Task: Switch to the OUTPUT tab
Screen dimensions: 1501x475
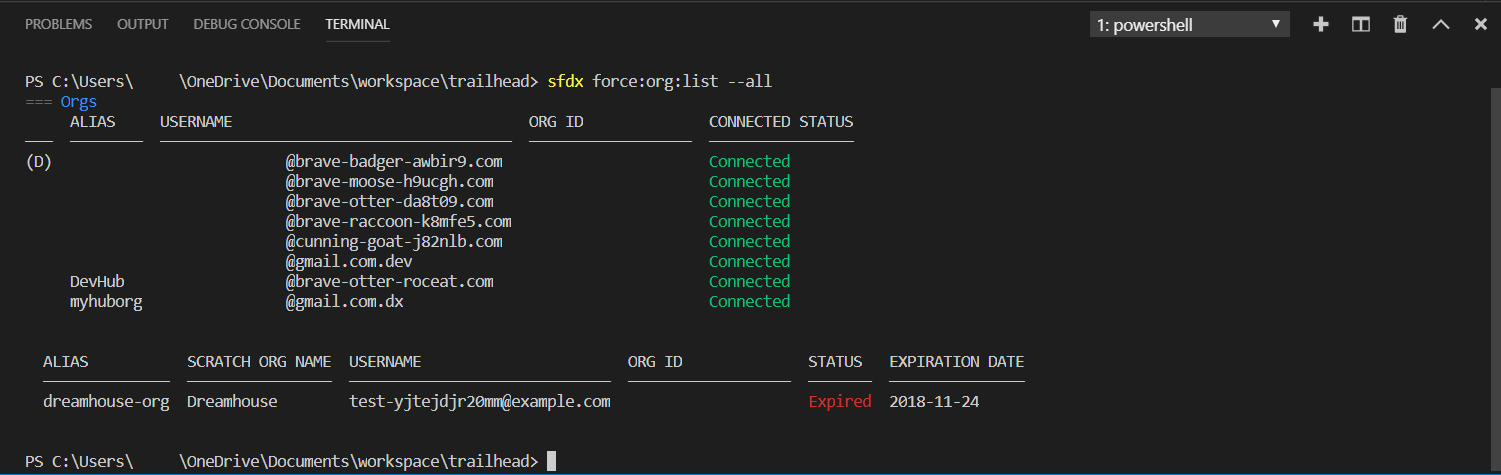Action: pos(143,24)
